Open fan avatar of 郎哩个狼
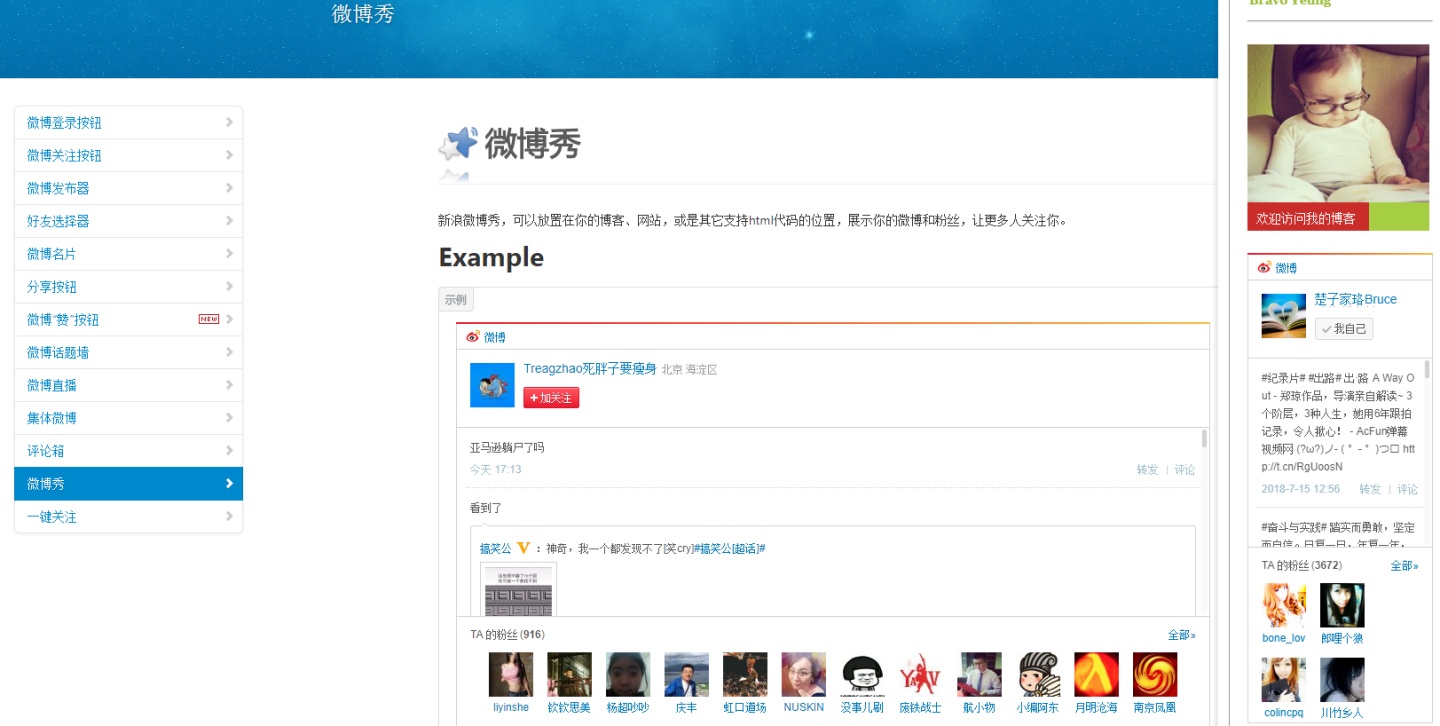The height and width of the screenshot is (726, 1440). pyautogui.click(x=1342, y=605)
